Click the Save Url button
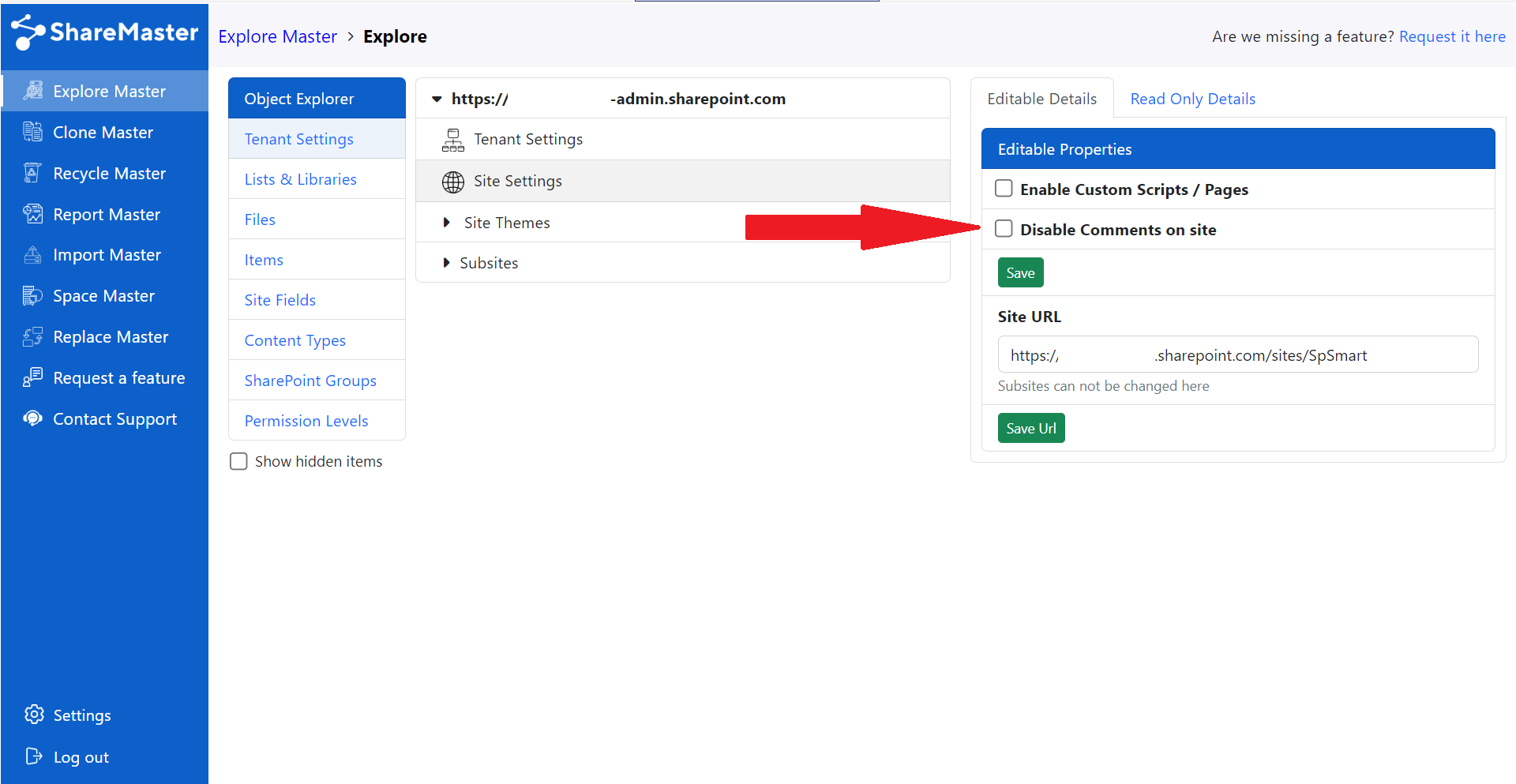 coord(1031,428)
